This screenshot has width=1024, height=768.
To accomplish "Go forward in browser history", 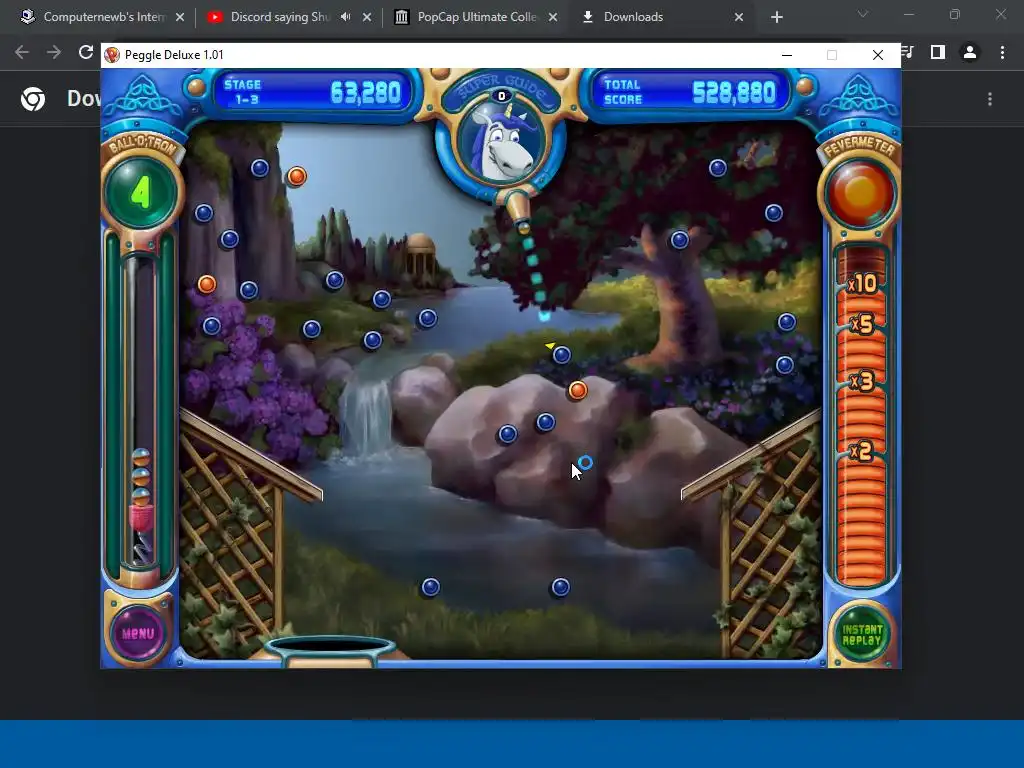I will (x=54, y=52).
